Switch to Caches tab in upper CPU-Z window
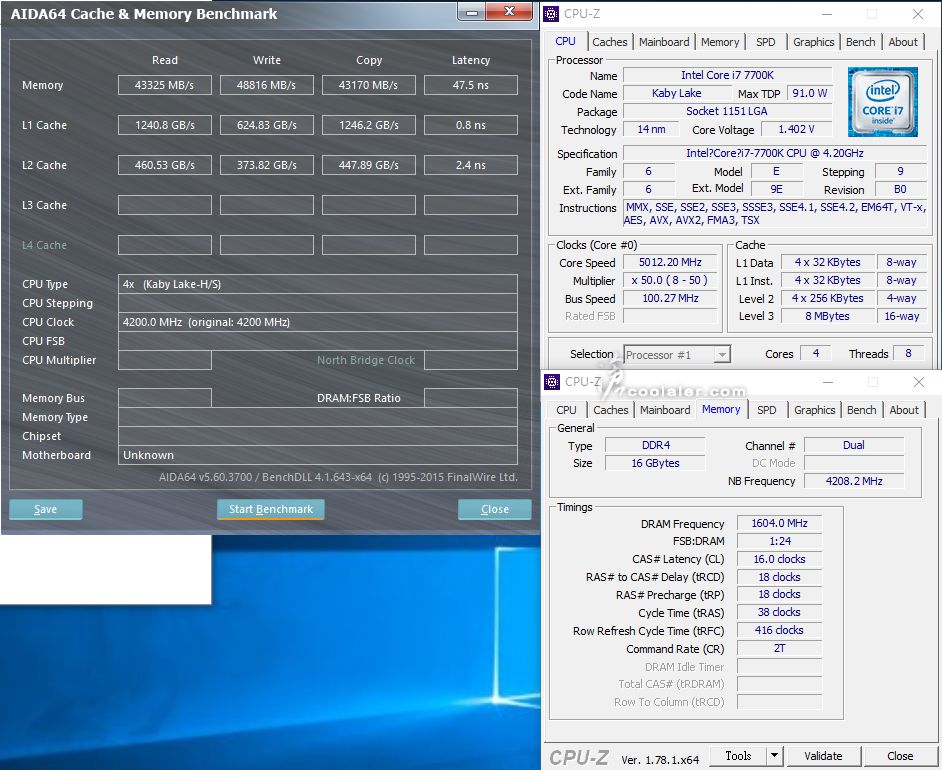 tap(609, 42)
